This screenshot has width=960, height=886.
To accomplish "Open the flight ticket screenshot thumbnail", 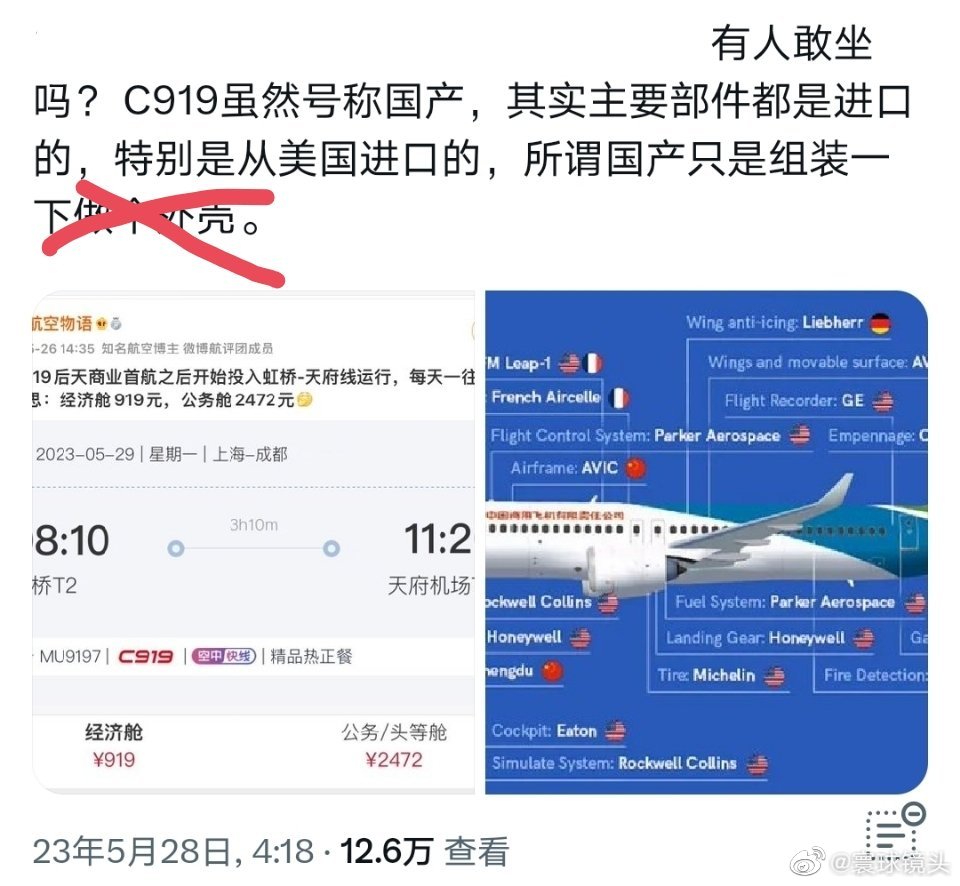I will (253, 542).
